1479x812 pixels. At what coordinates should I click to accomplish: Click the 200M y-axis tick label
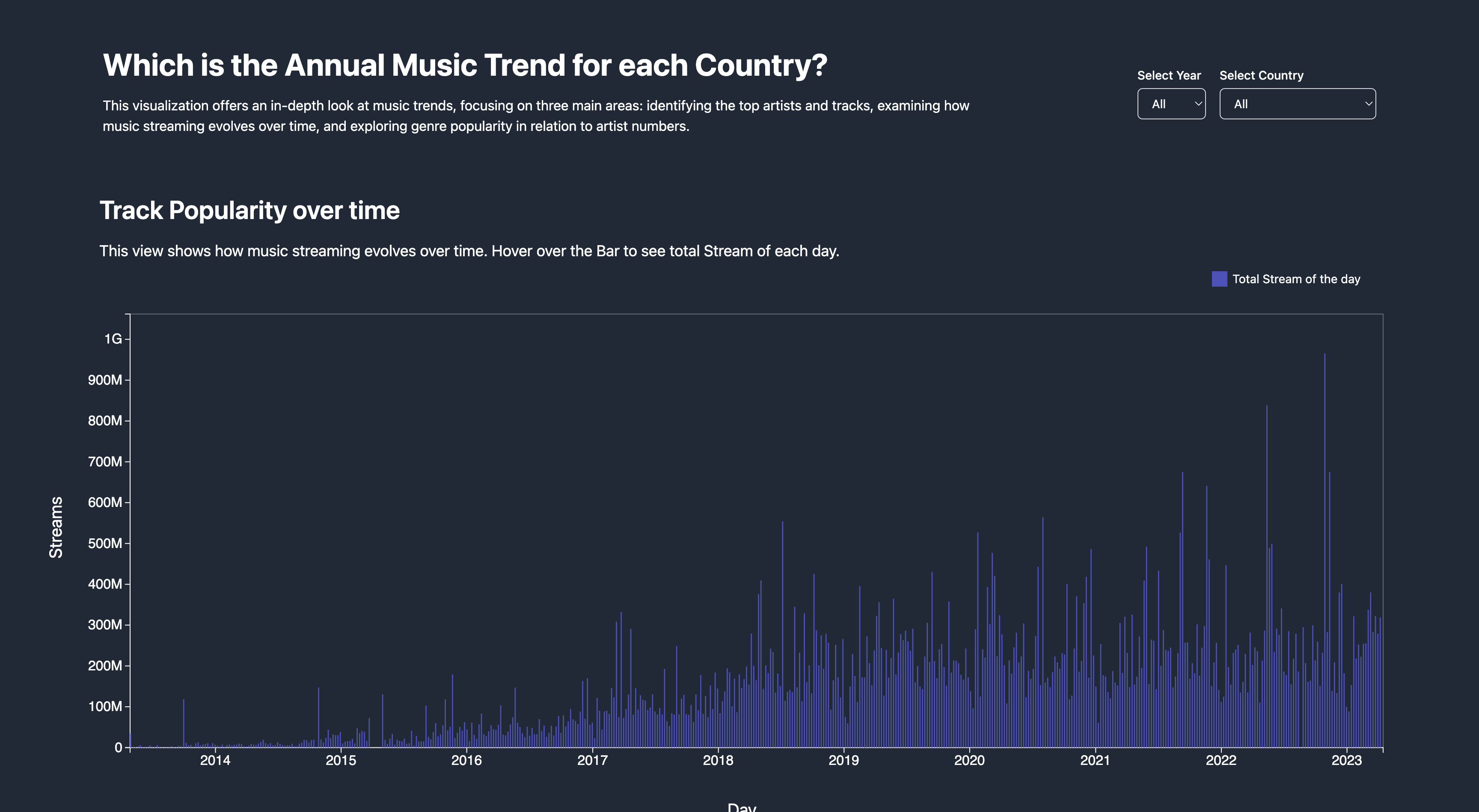105,666
